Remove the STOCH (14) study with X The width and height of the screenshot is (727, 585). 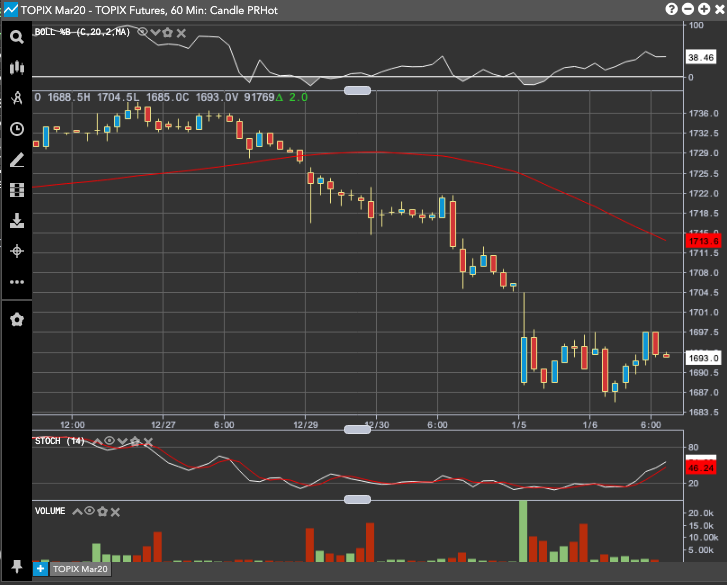click(148, 442)
